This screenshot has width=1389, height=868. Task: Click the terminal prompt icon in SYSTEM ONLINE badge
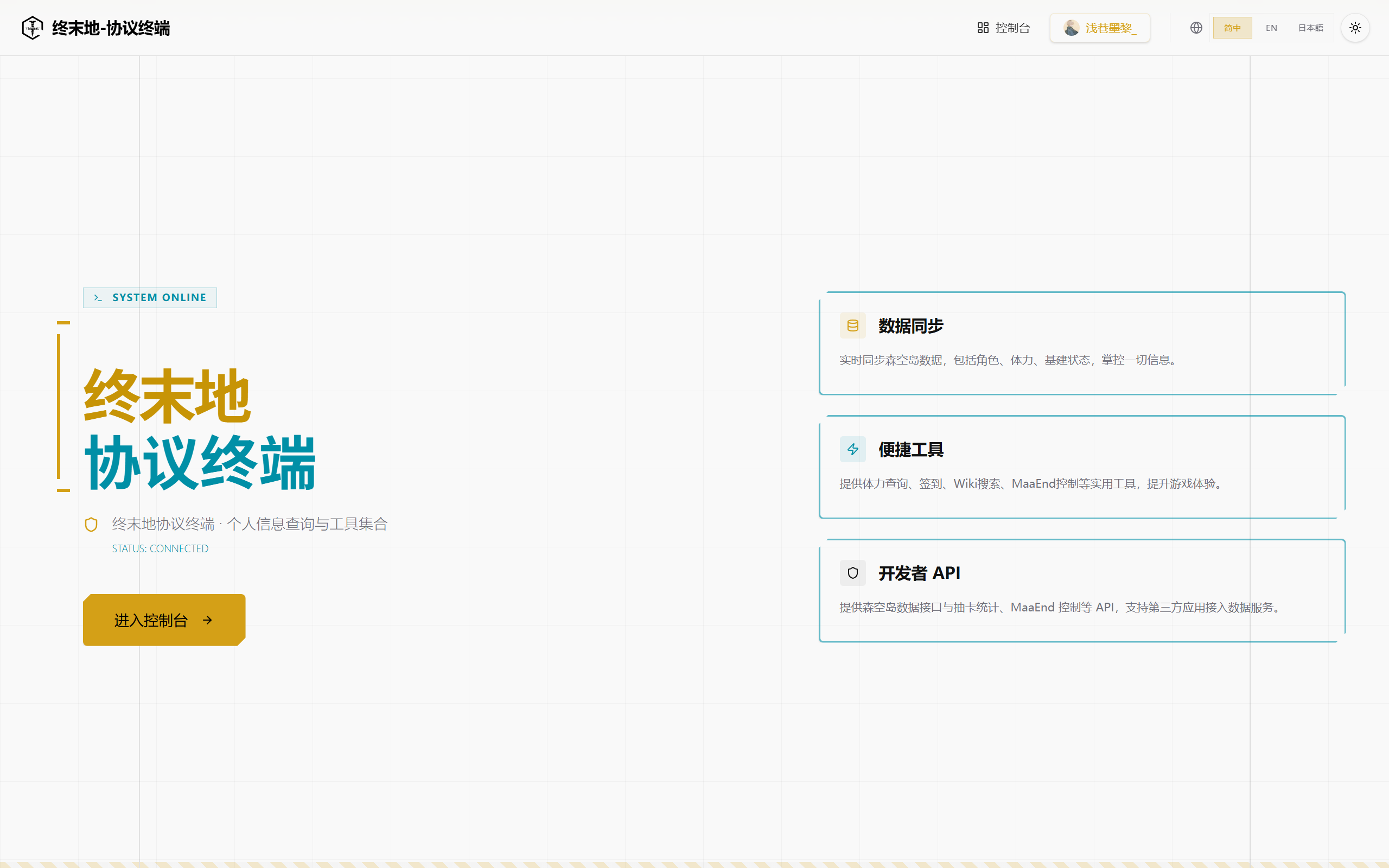pyautogui.click(x=98, y=297)
